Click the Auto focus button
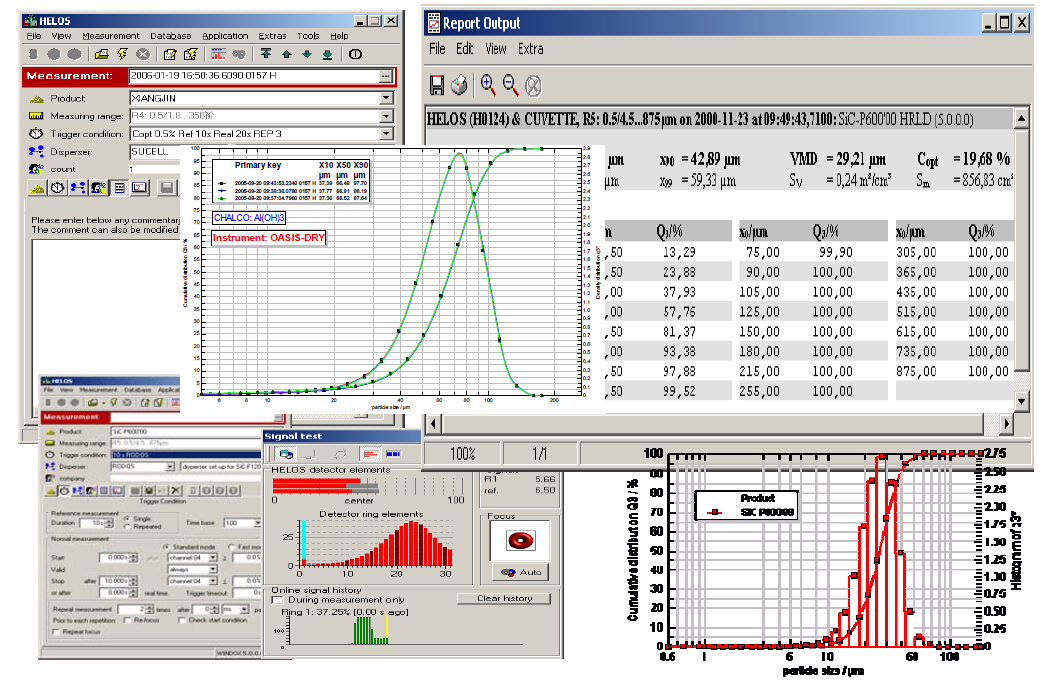Screen dimensions: 1050x692 pyautogui.click(x=520, y=572)
